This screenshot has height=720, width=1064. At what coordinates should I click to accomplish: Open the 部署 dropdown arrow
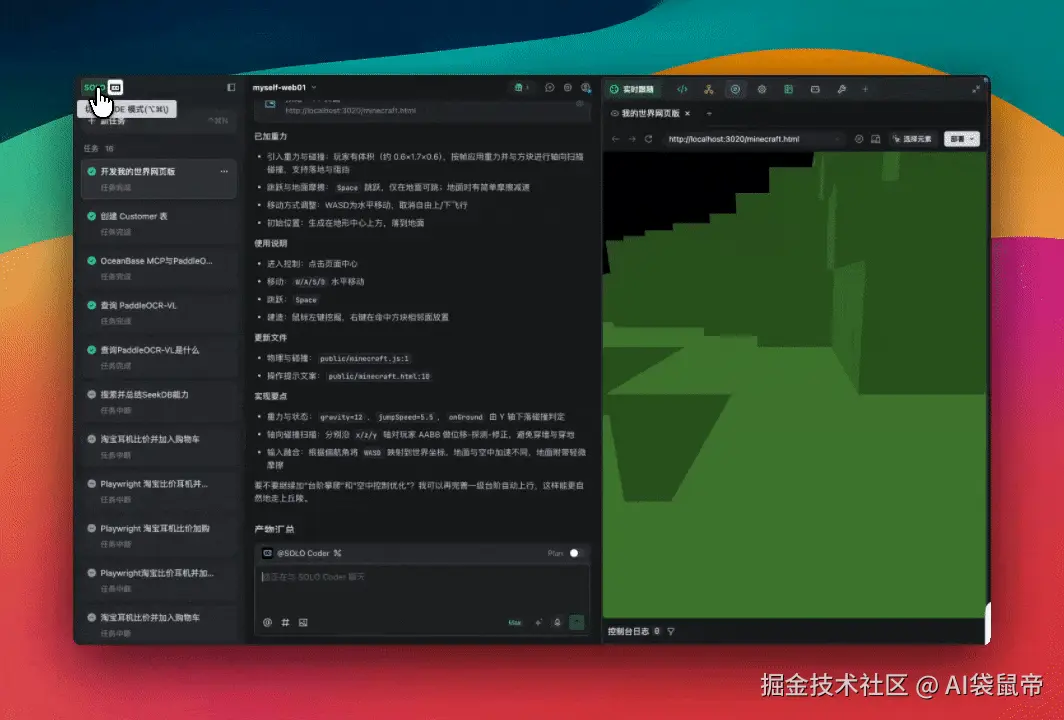pyautogui.click(x=973, y=139)
